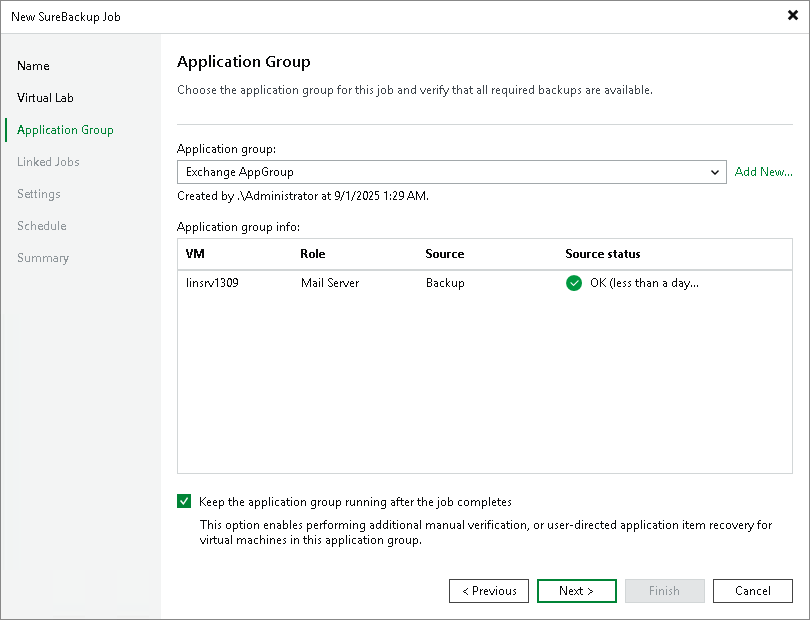Navigate to the Settings step
810x620 pixels.
38,193
